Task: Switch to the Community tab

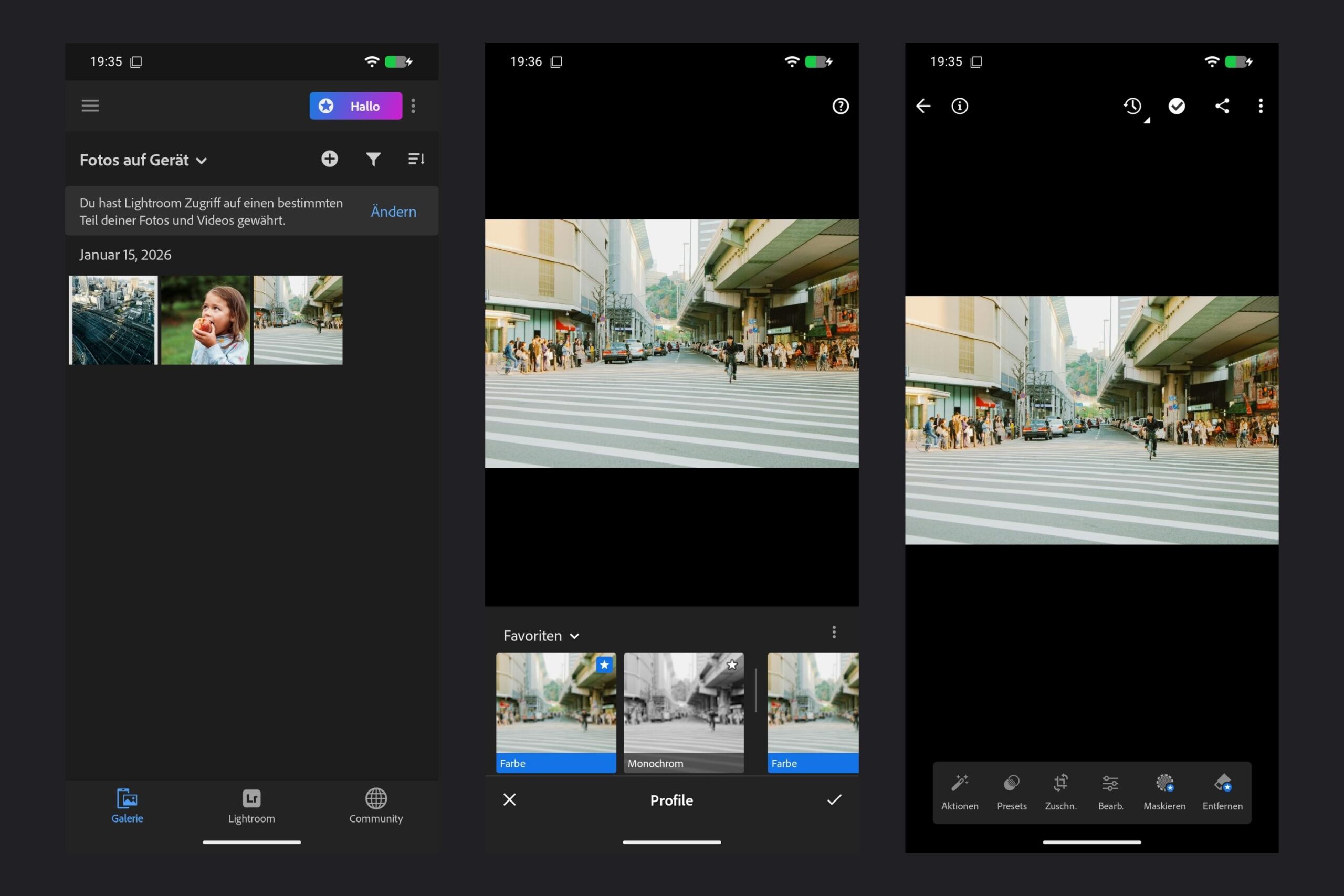Action: pos(376,806)
